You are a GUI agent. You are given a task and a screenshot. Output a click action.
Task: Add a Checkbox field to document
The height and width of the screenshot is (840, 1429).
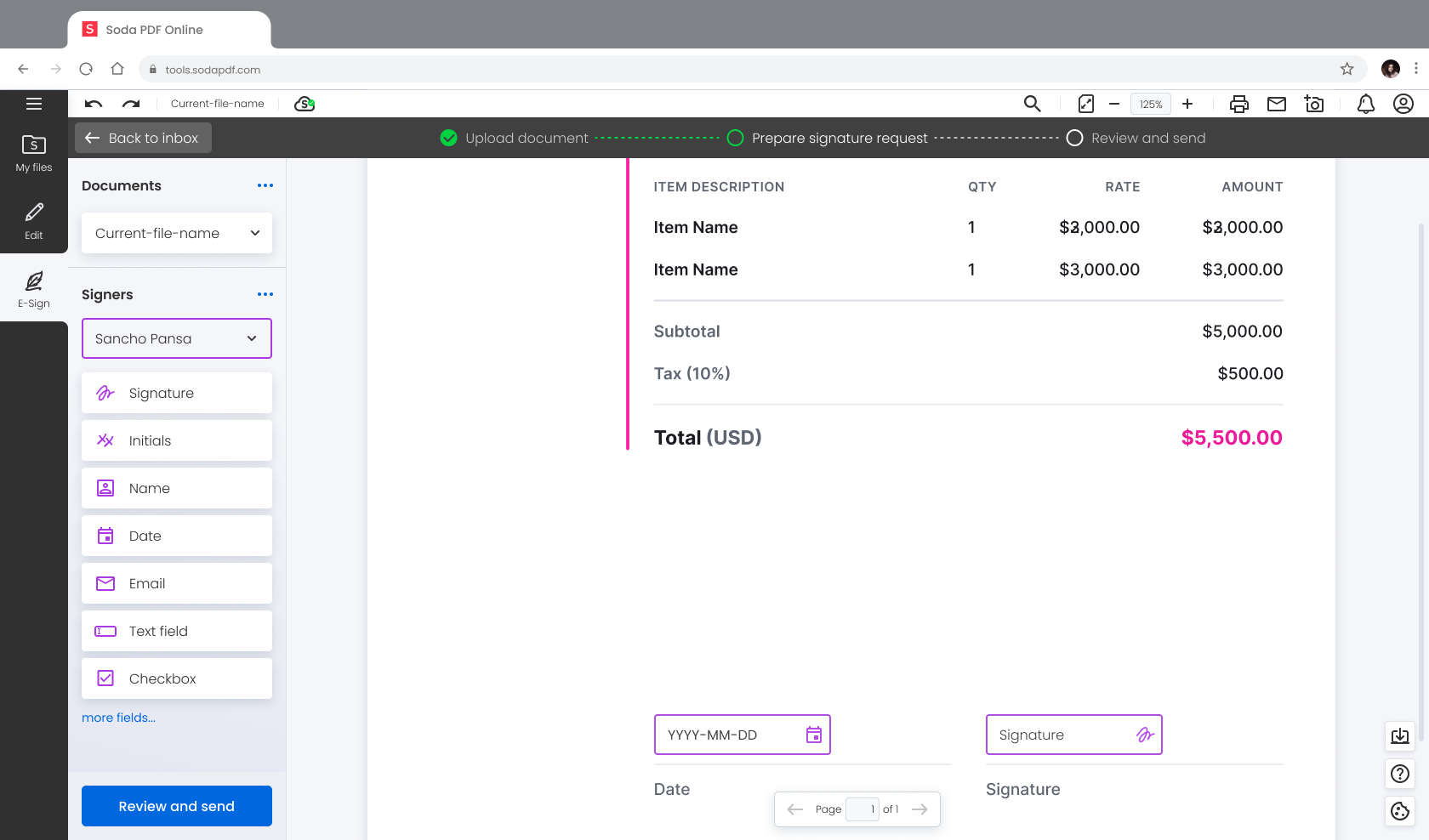tap(177, 678)
